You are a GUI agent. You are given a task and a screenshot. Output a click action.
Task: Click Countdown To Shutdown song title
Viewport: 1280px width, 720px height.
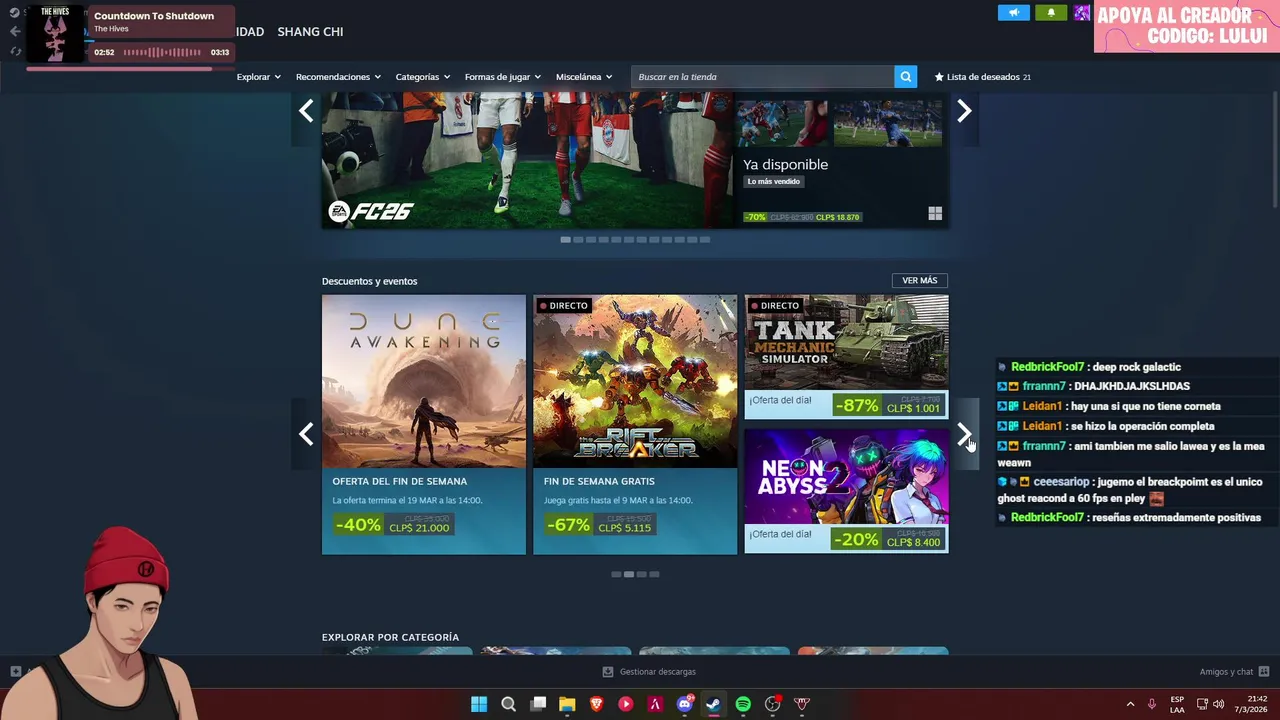coord(154,16)
